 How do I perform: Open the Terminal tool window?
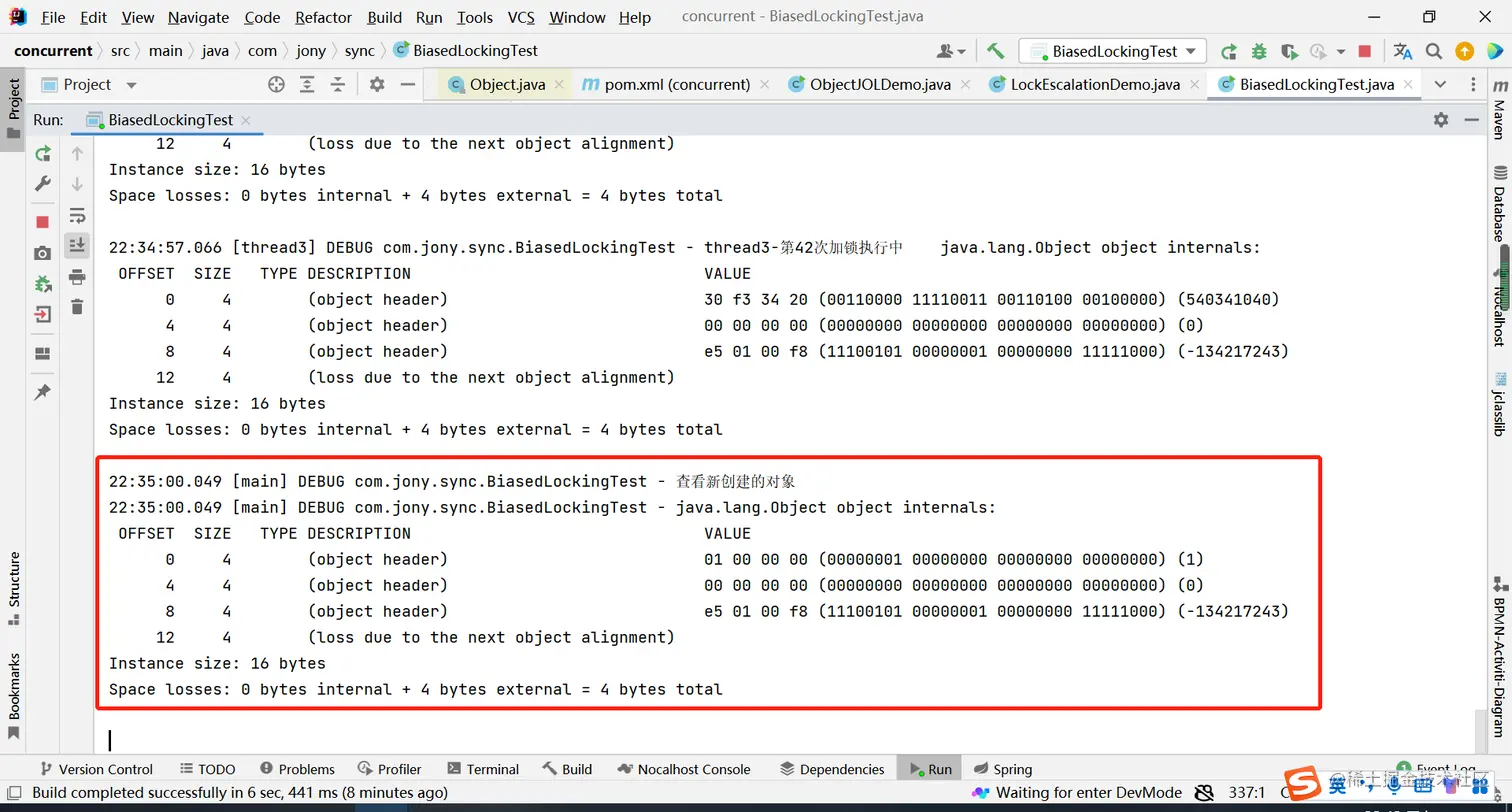(x=483, y=769)
